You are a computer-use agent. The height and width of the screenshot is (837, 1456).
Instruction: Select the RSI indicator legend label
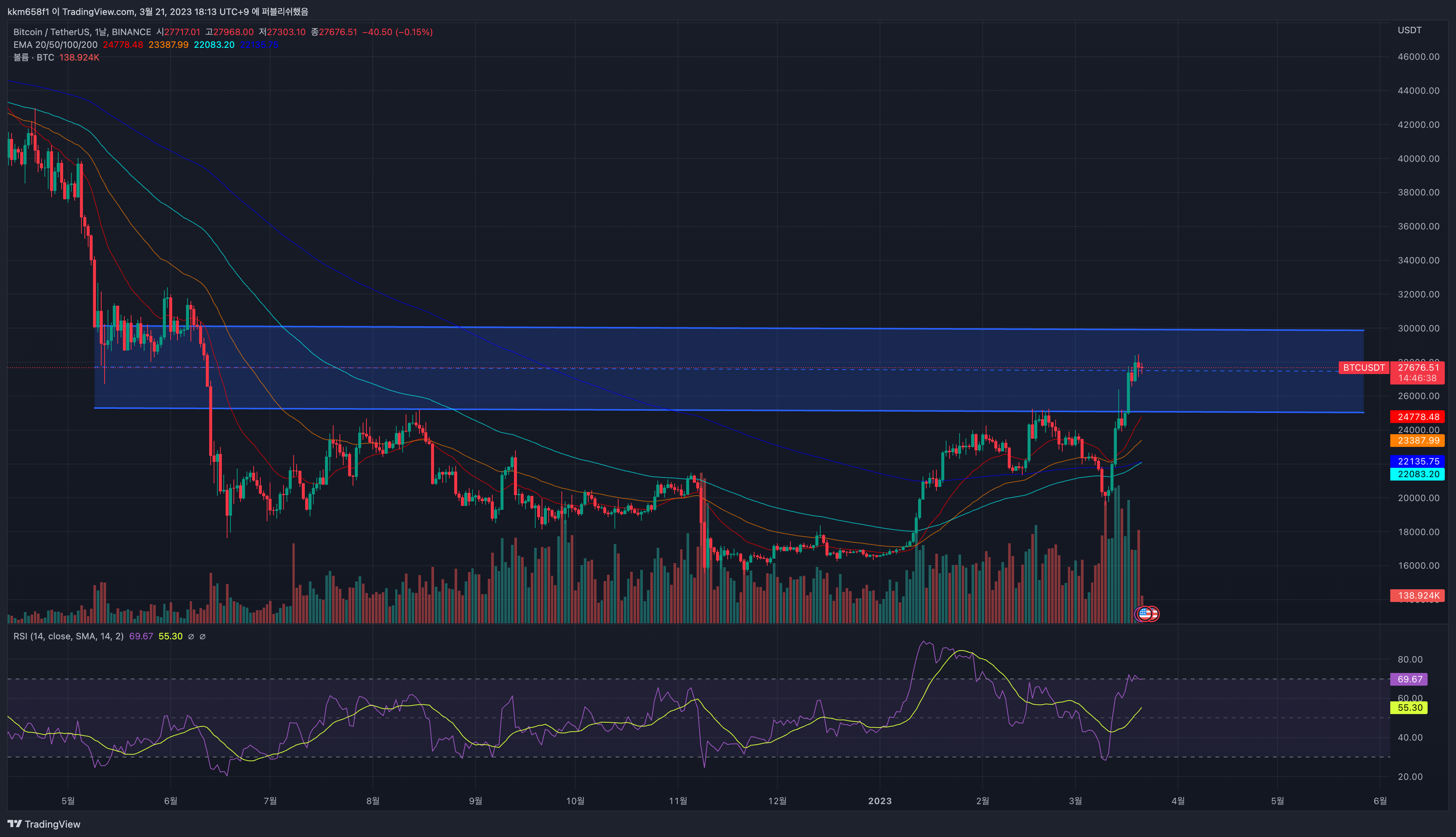point(68,636)
